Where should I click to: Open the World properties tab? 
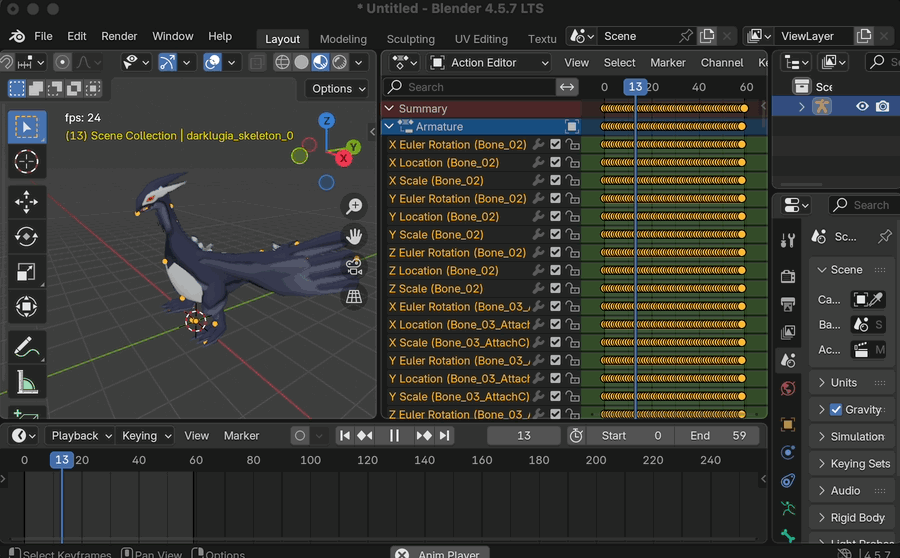point(788,389)
